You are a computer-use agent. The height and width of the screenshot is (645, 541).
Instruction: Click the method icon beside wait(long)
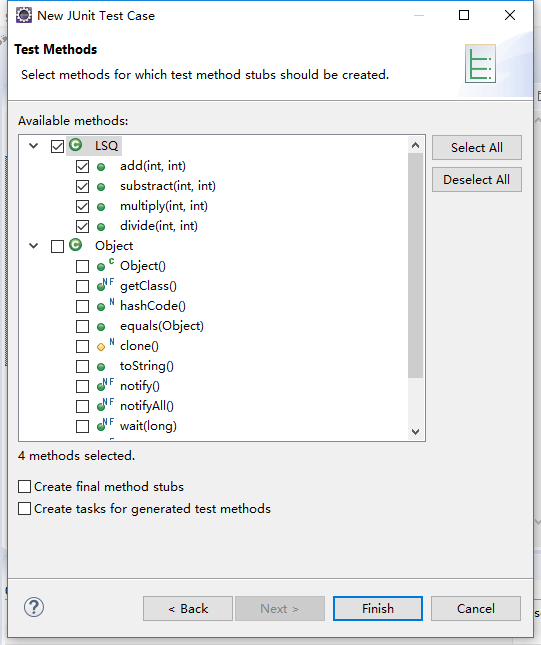[x=105, y=425]
